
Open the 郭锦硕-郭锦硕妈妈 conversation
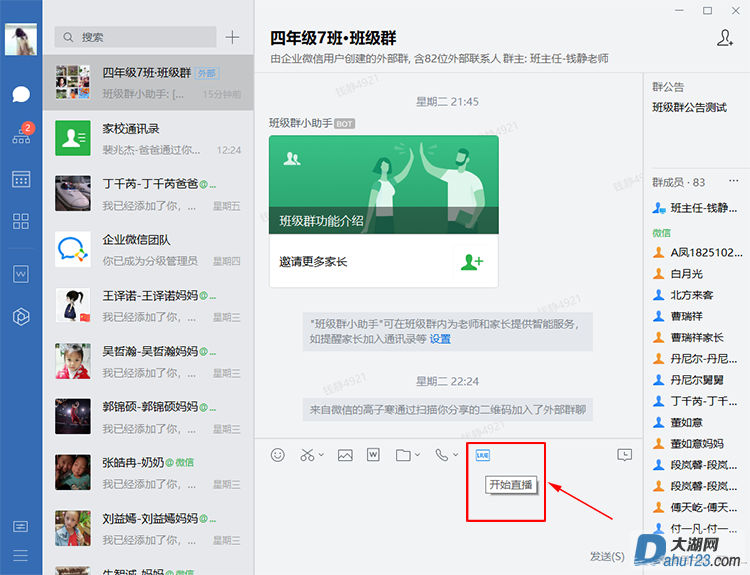click(x=148, y=416)
